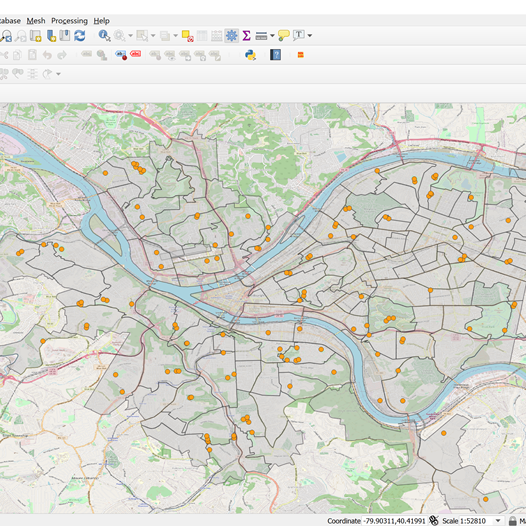Click Zoom Last magnifier icon

(x=6, y=36)
